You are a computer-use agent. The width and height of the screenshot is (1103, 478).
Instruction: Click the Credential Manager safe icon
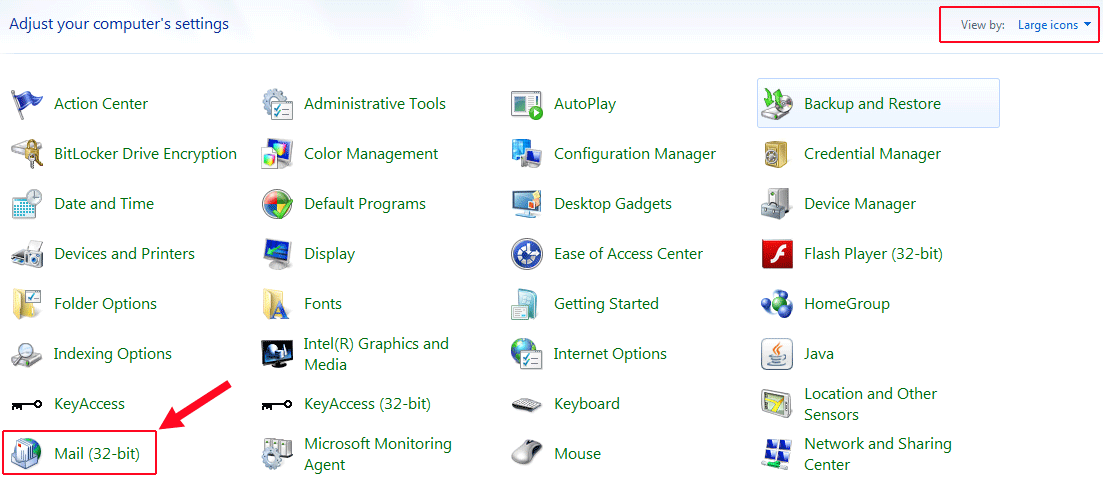point(778,154)
